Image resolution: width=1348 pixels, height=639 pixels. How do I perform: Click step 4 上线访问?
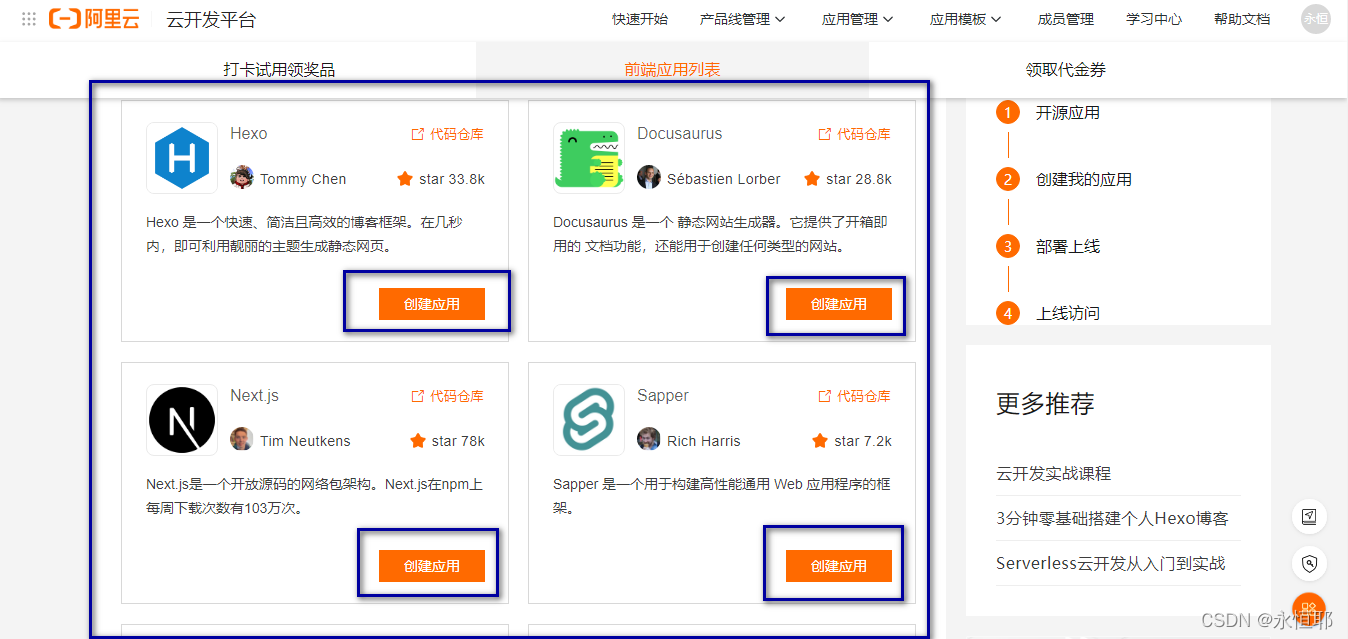(1068, 313)
